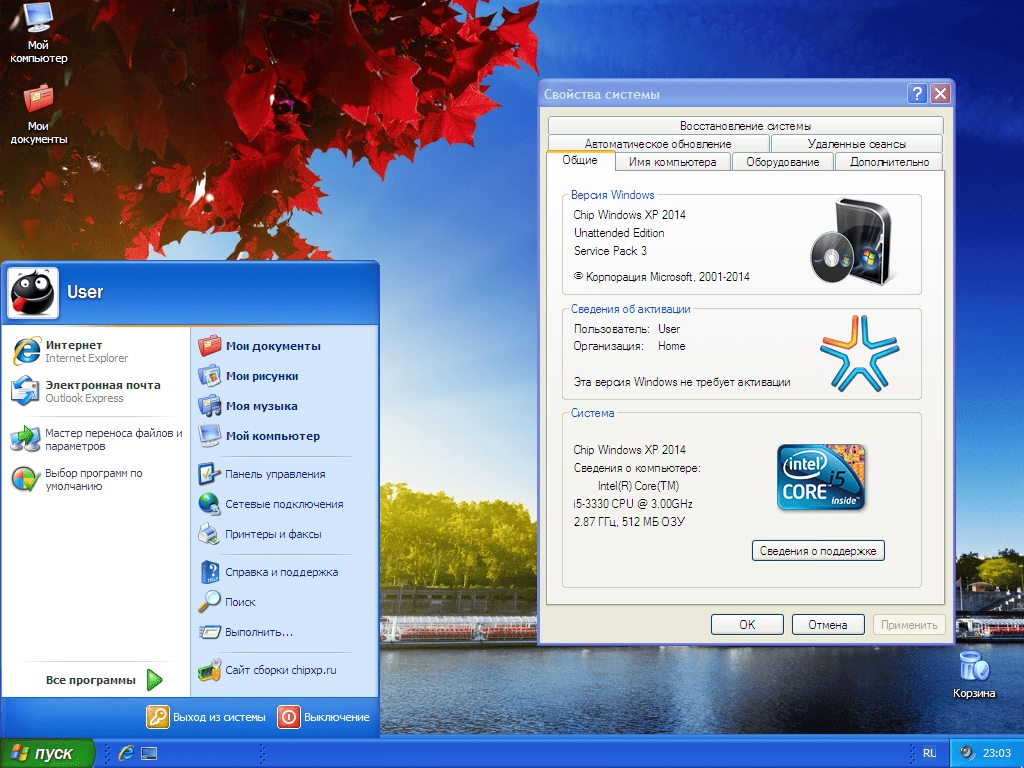Open Сайт сборки chipxp.ru link

[x=267, y=669]
